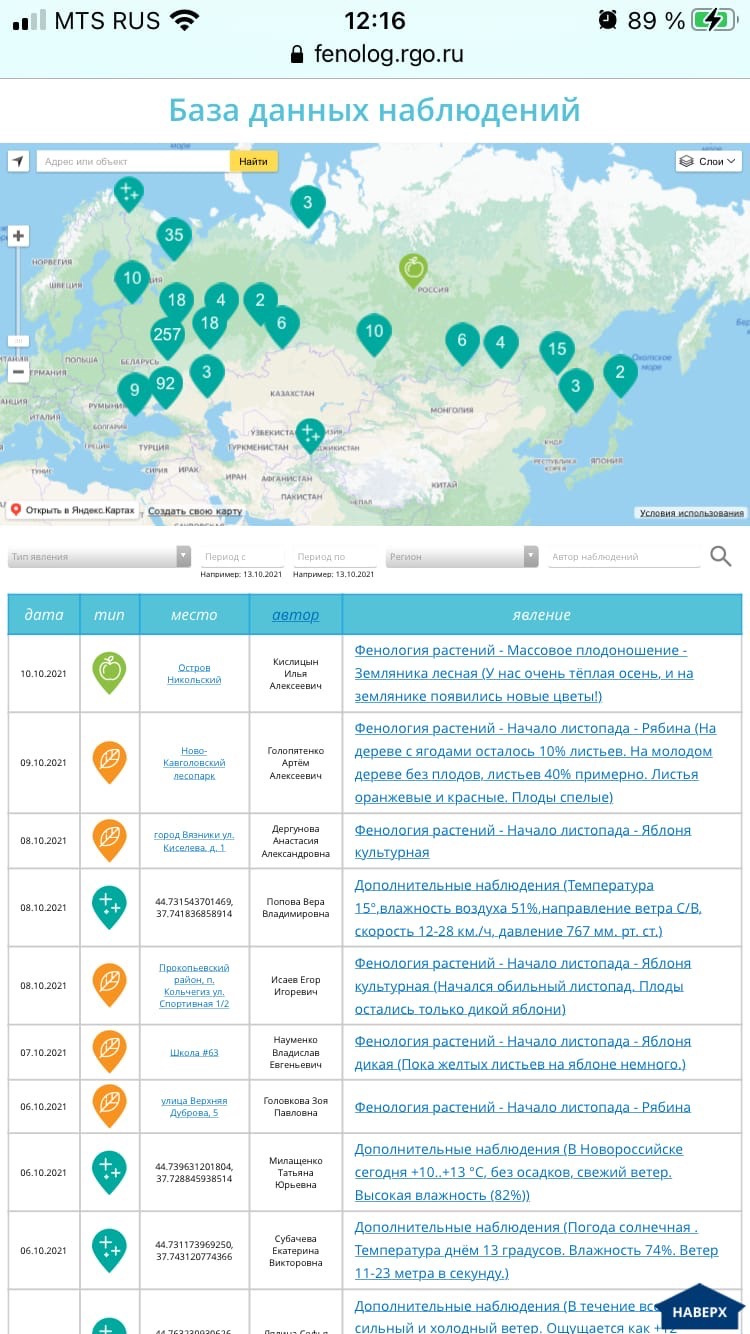Click the map zoom slider handle
The image size is (750, 1334).
[18, 341]
